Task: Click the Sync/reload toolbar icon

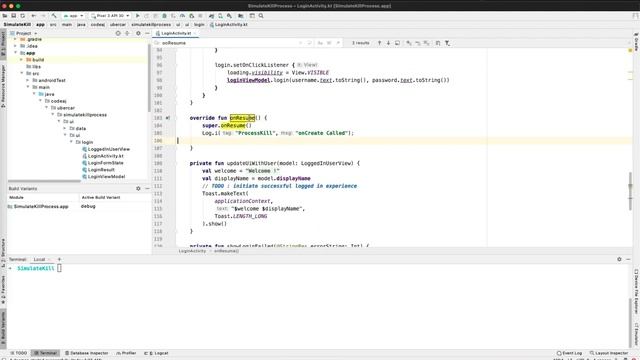Action: click(22, 16)
